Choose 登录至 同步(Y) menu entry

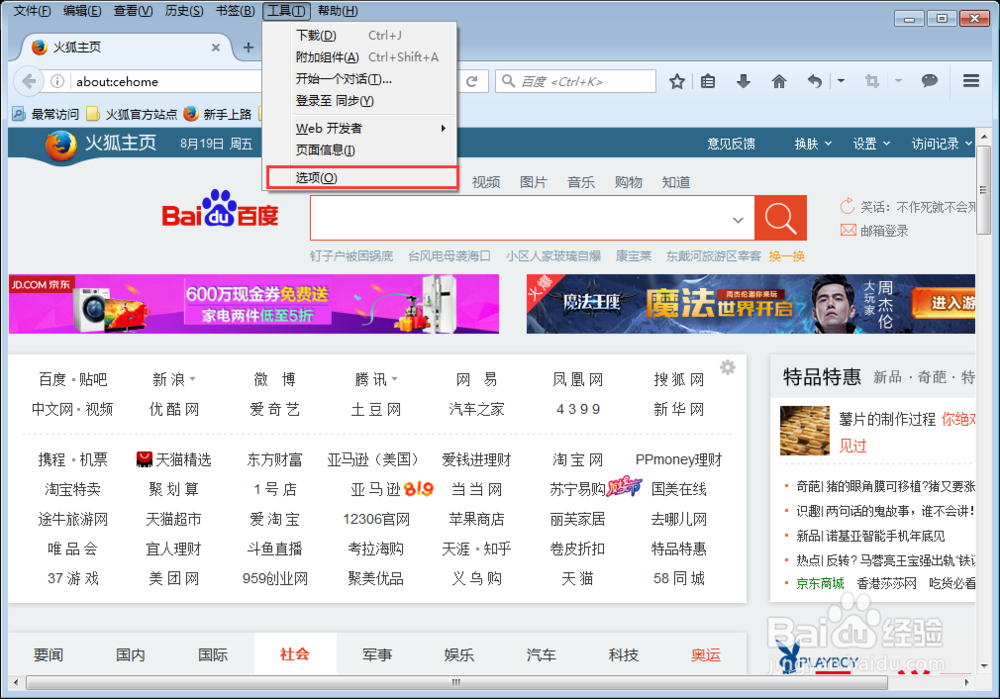pyautogui.click(x=361, y=100)
